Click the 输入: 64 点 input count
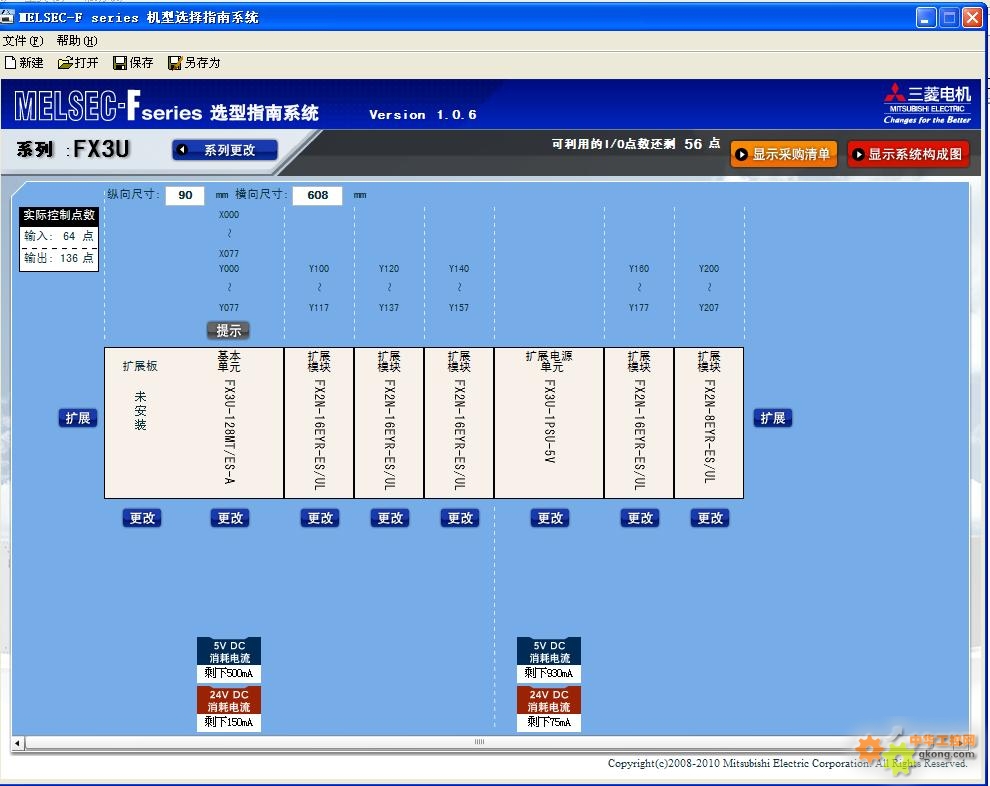The width and height of the screenshot is (990, 786). coord(59,236)
